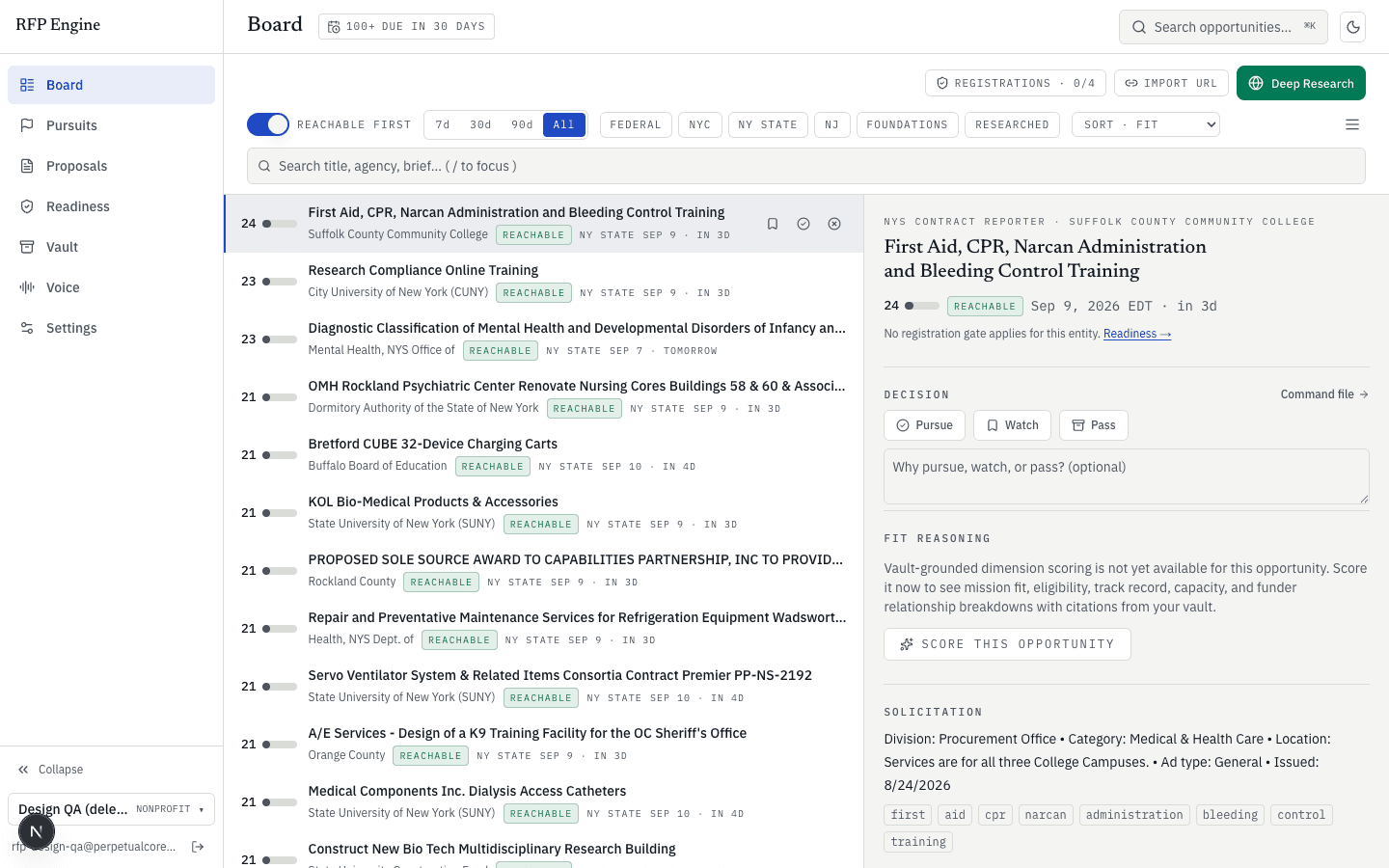Open Pursuits in the sidebar
Image resolution: width=1389 pixels, height=868 pixels.
[111, 125]
